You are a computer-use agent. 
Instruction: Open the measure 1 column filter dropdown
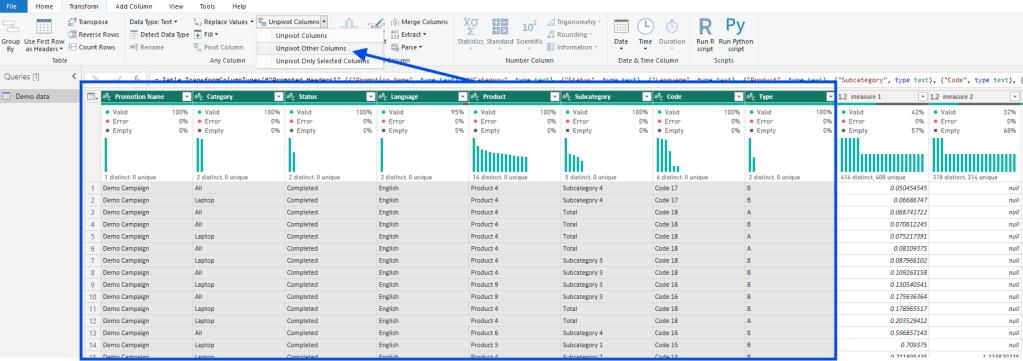pos(923,97)
